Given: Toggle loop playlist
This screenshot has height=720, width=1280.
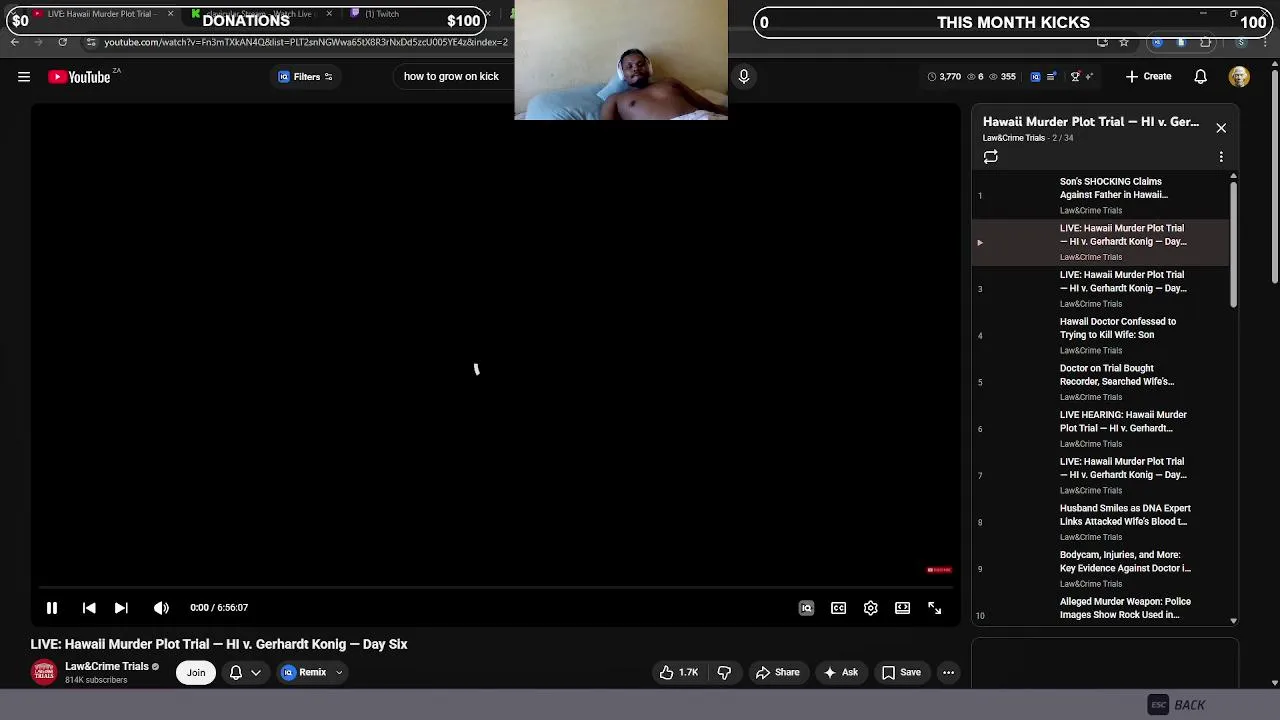Looking at the screenshot, I should click(x=991, y=157).
